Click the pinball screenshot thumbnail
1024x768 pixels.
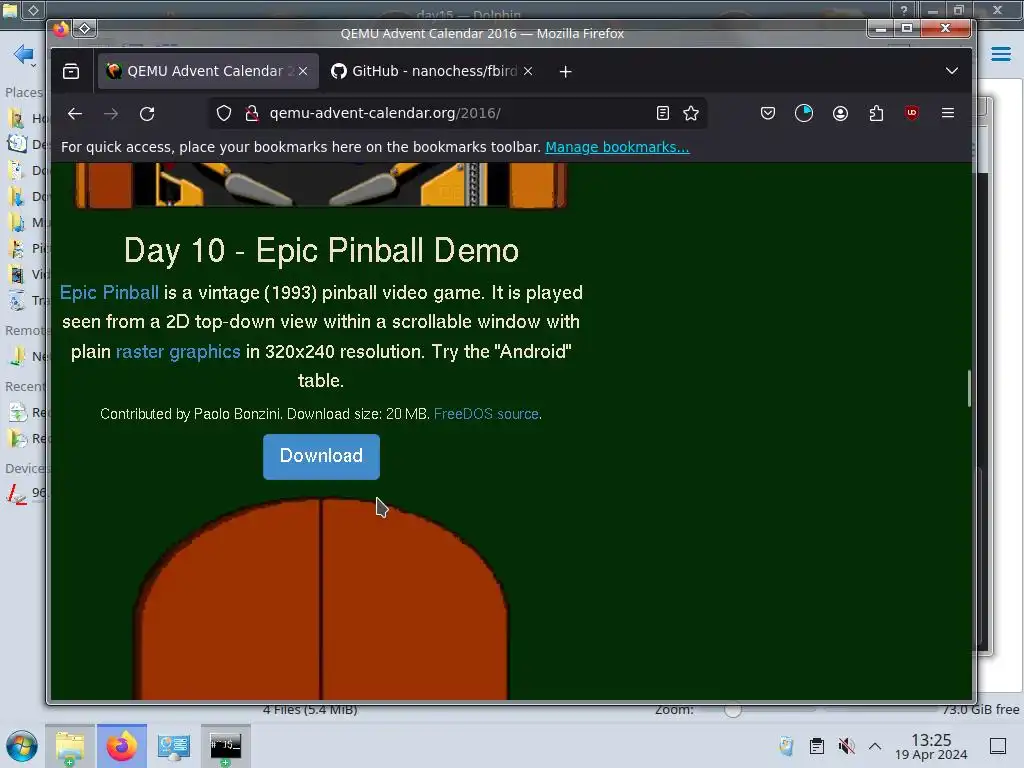pyautogui.click(x=321, y=185)
